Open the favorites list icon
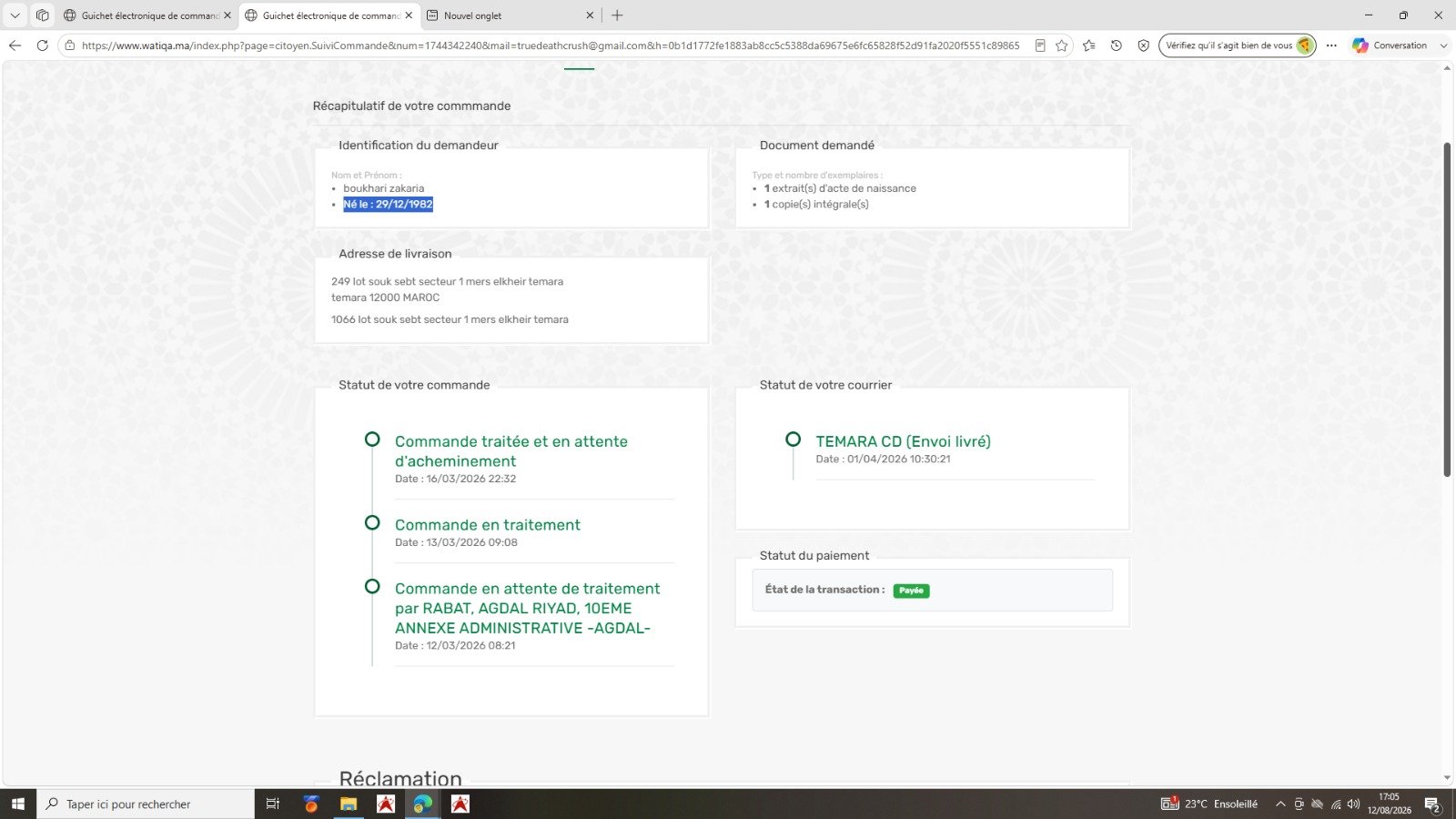Screen dimensions: 1456x819 pos(1089,45)
